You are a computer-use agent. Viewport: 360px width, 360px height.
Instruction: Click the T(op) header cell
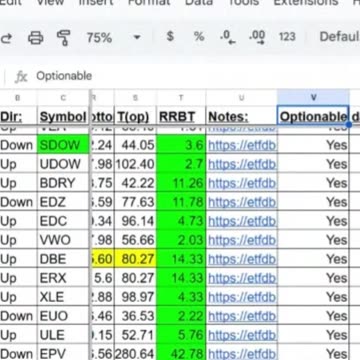135,116
